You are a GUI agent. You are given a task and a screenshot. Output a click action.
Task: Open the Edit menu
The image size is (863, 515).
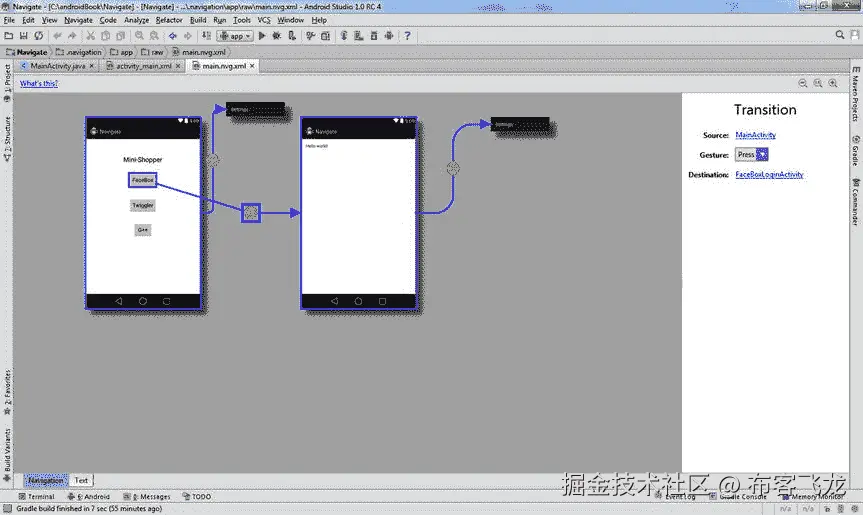[x=28, y=20]
